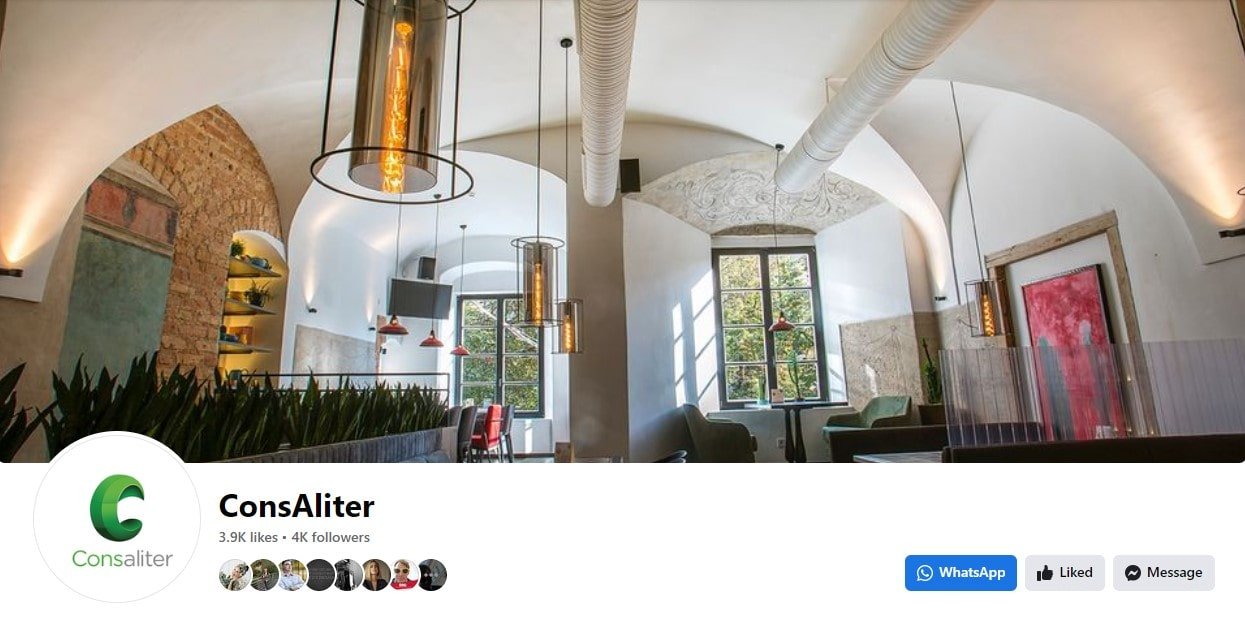
Task: Click the last dark follower avatar in the row
Action: [x=432, y=575]
